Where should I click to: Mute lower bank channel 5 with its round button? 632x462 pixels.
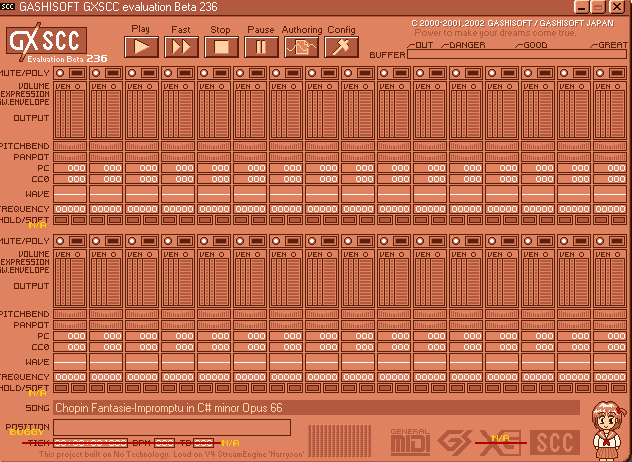[204, 241]
